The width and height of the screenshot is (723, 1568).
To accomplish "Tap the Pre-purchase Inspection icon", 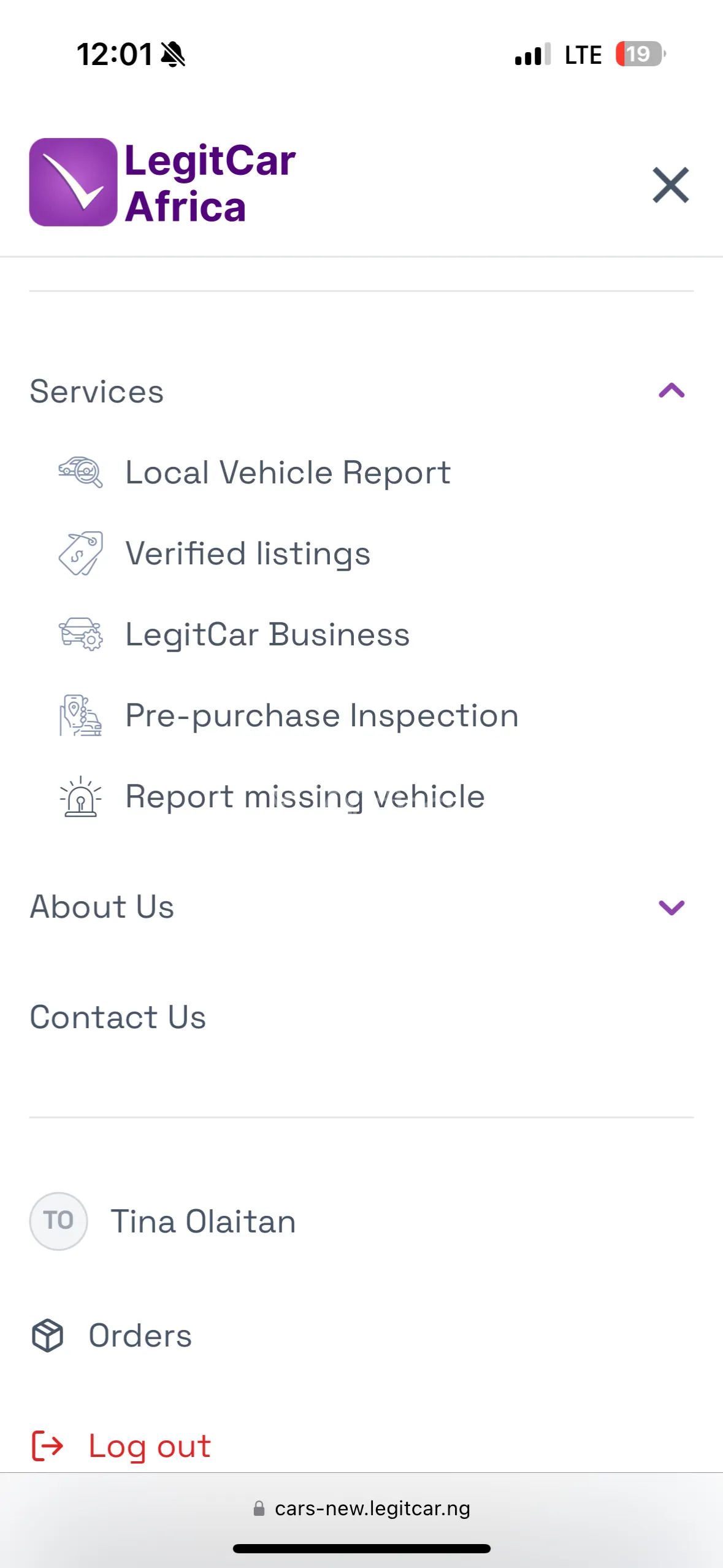I will click(x=80, y=715).
